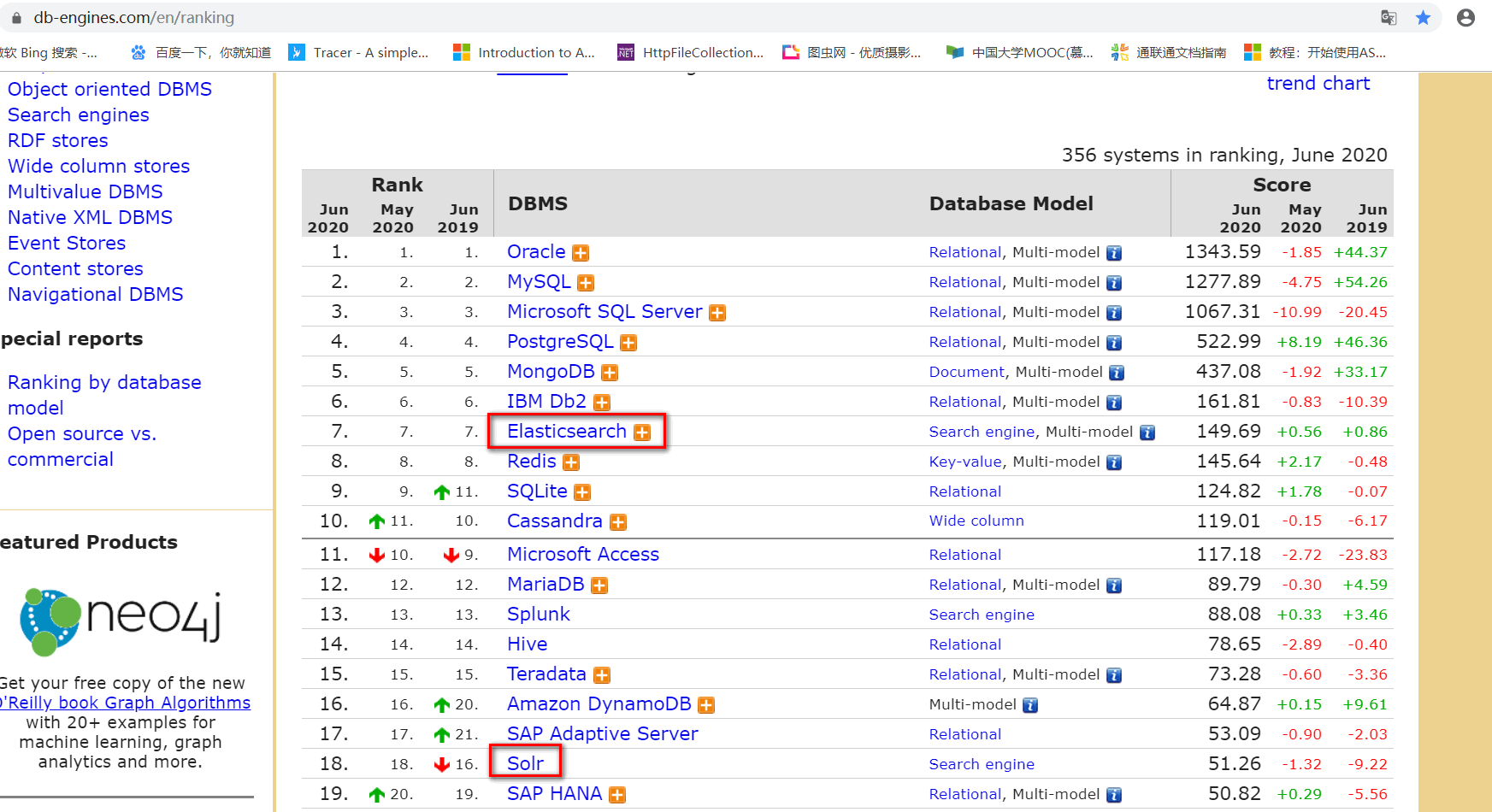Open Event Stores sidebar link
Screen dimensions: 1492x812
coord(67,244)
